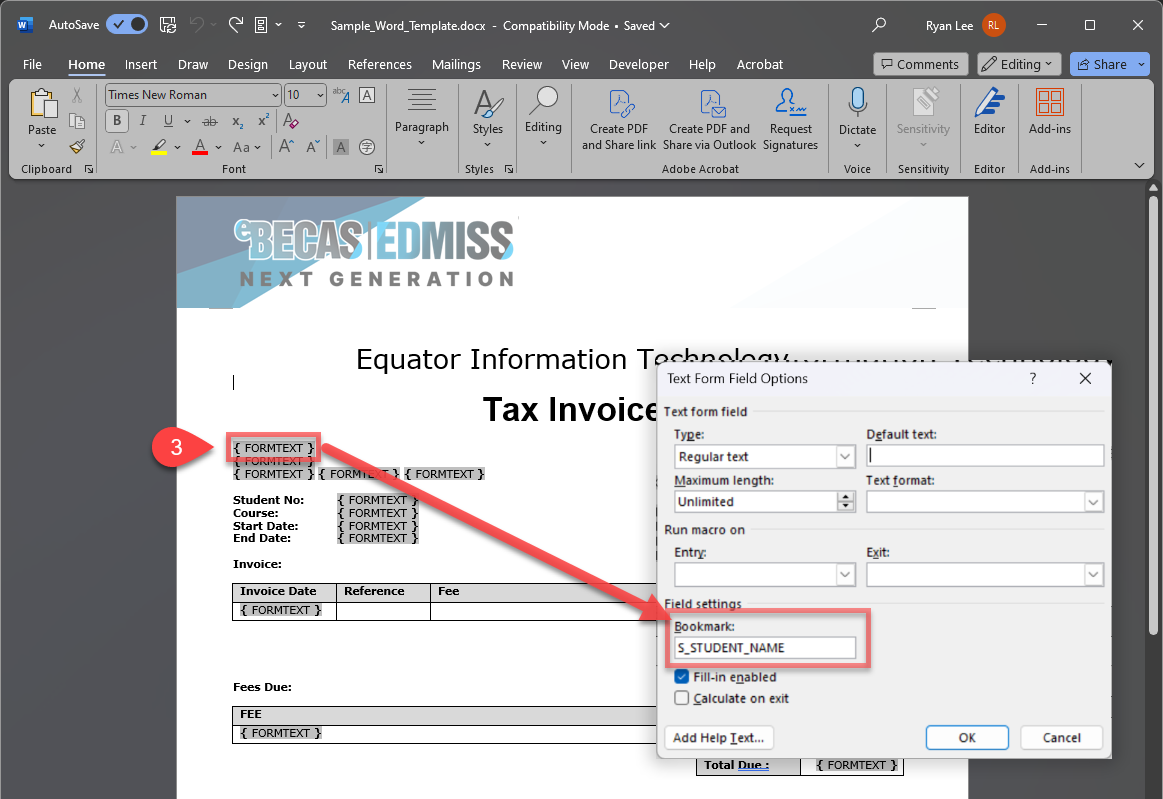Click Create PDF and Share link
This screenshot has height=799, width=1163.
(619, 119)
